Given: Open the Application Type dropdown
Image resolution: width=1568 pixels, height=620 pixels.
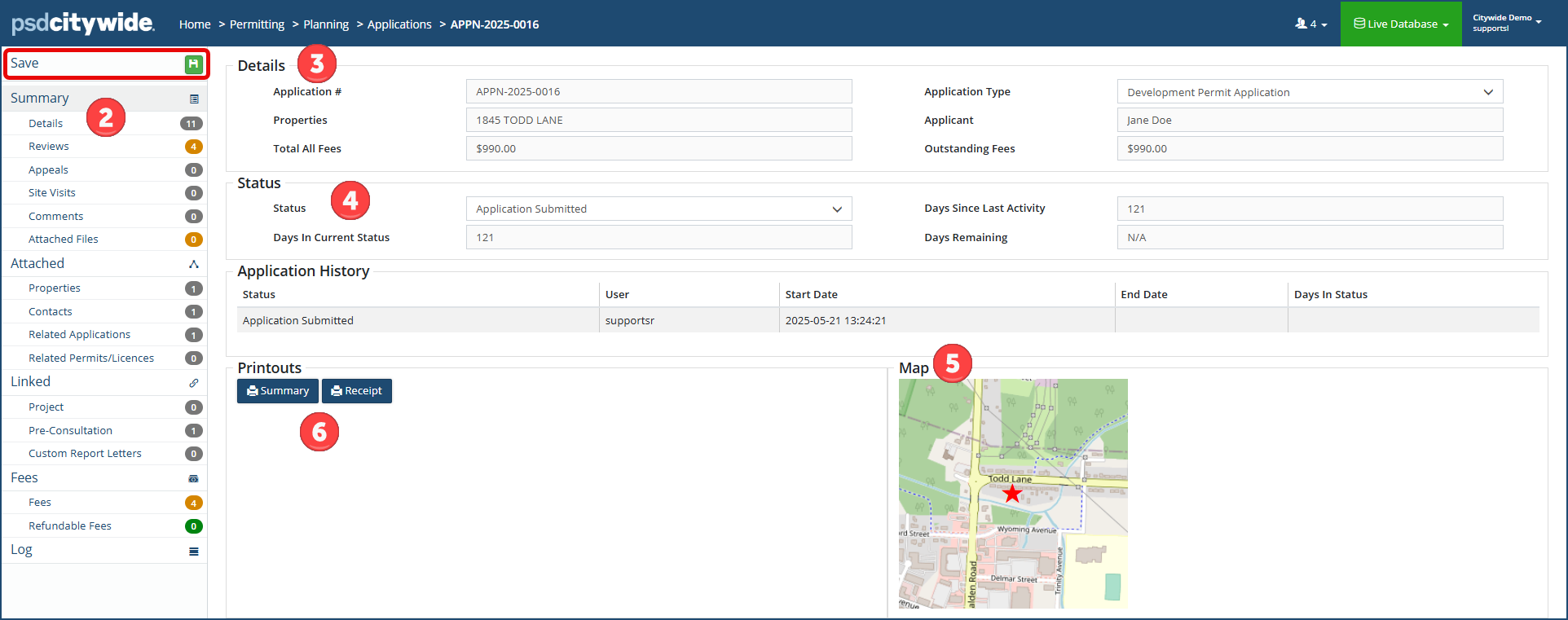Looking at the screenshot, I should tap(1309, 92).
